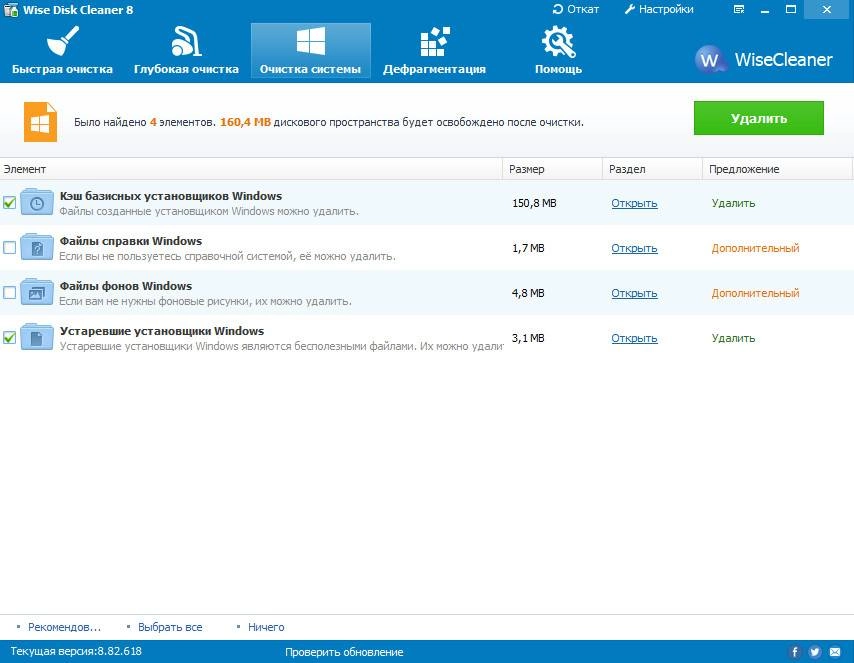854x663 pixels.
Task: Select Кэш базисных установщиков Windows title
Action: pyautogui.click(x=171, y=196)
